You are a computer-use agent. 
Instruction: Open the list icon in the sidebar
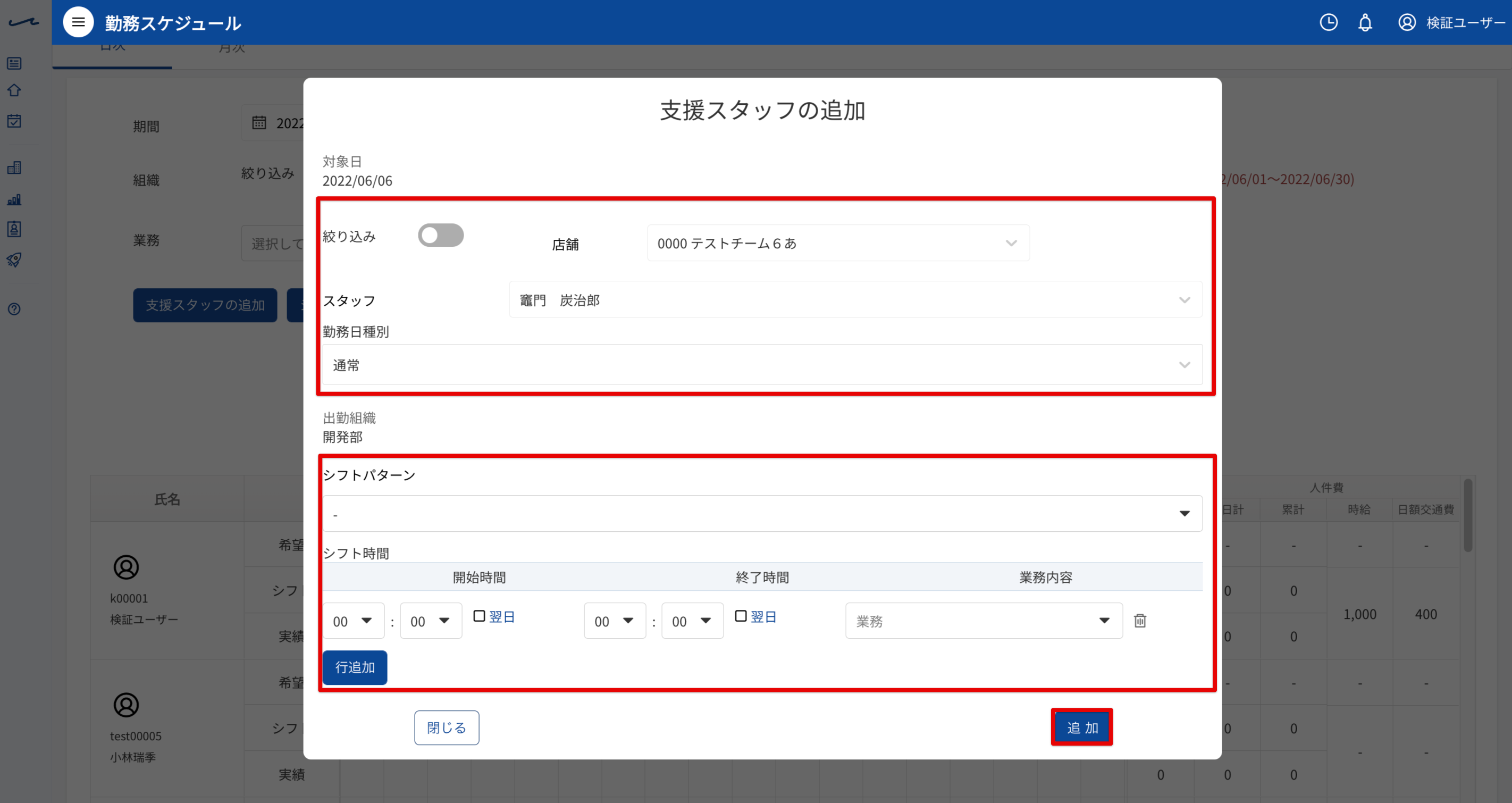pyautogui.click(x=14, y=63)
